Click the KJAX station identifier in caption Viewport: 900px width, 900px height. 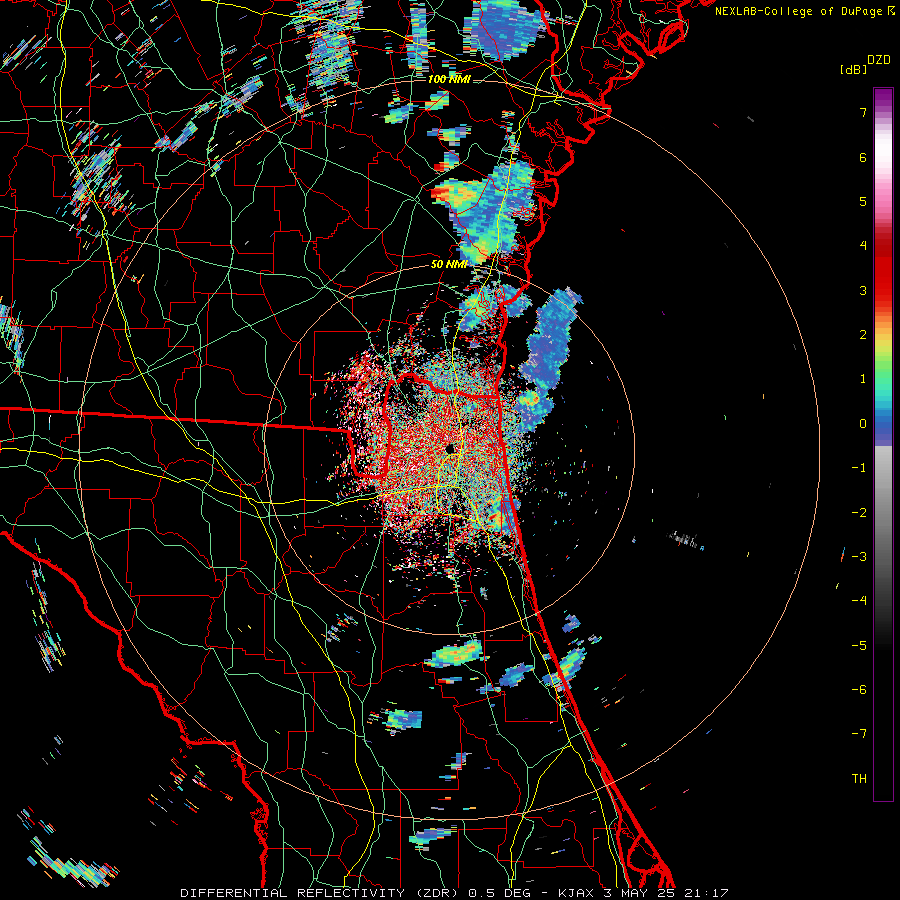[x=574, y=893]
